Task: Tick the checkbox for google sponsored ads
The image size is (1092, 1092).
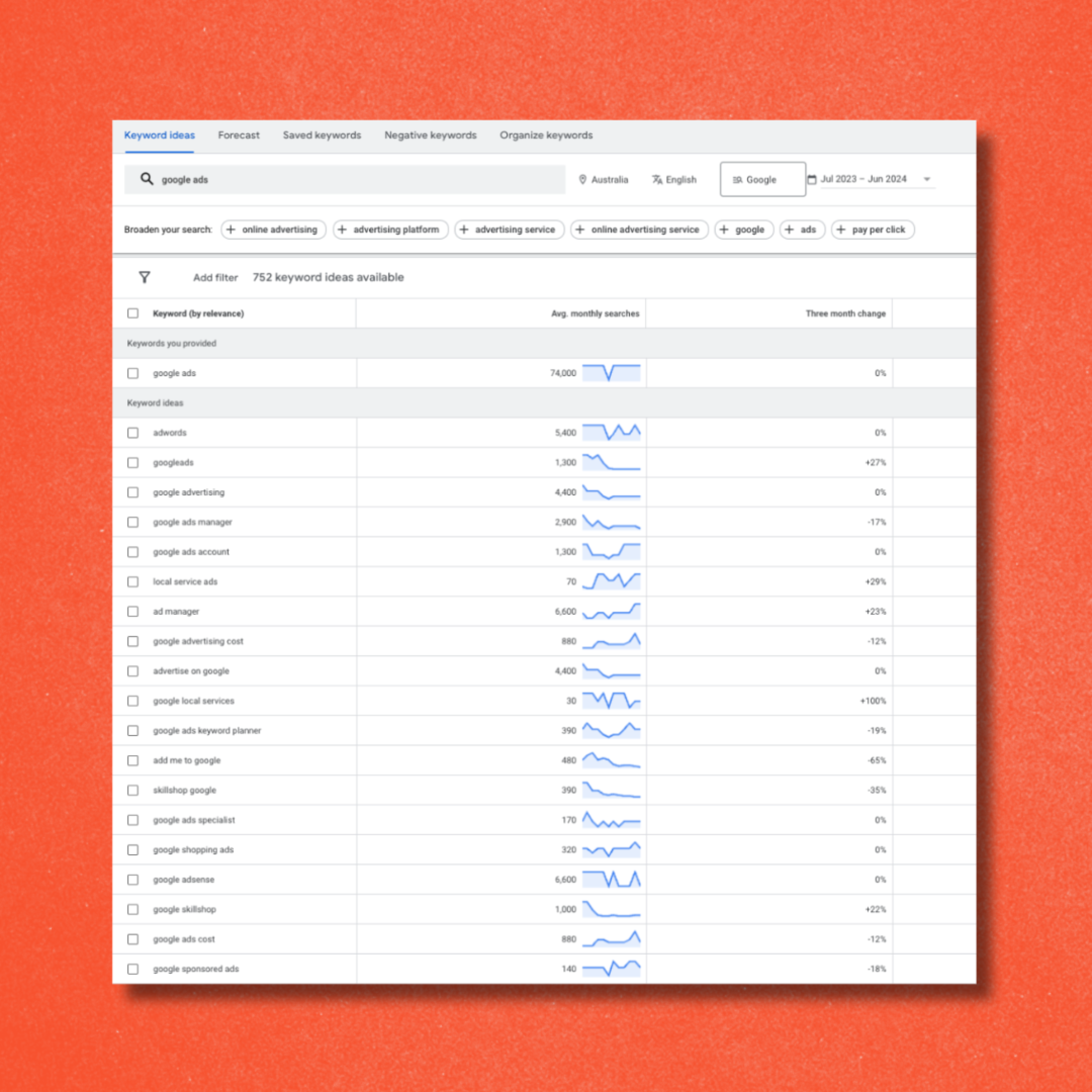Action: click(133, 969)
